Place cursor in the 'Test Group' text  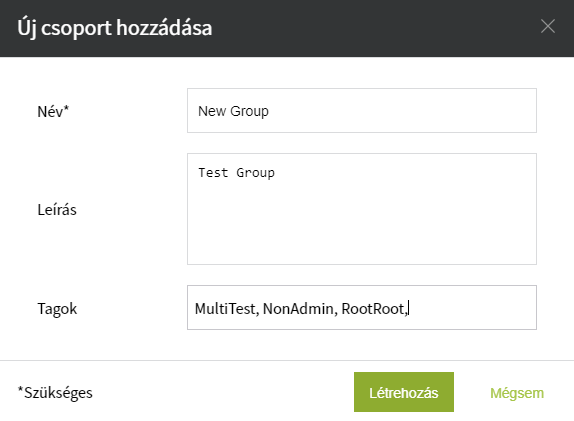pyautogui.click(x=236, y=172)
